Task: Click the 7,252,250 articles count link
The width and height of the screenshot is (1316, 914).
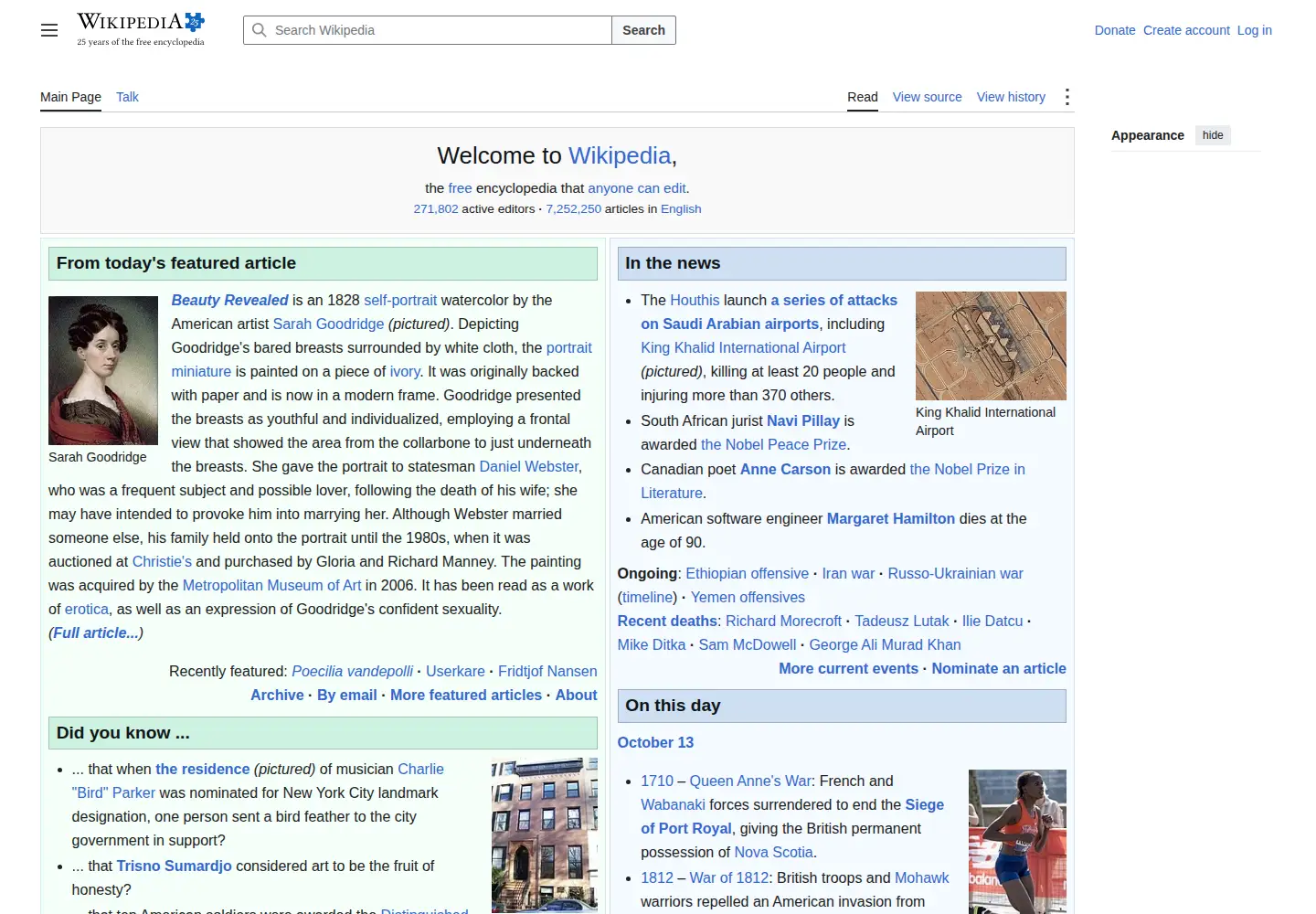Action: pyautogui.click(x=574, y=208)
